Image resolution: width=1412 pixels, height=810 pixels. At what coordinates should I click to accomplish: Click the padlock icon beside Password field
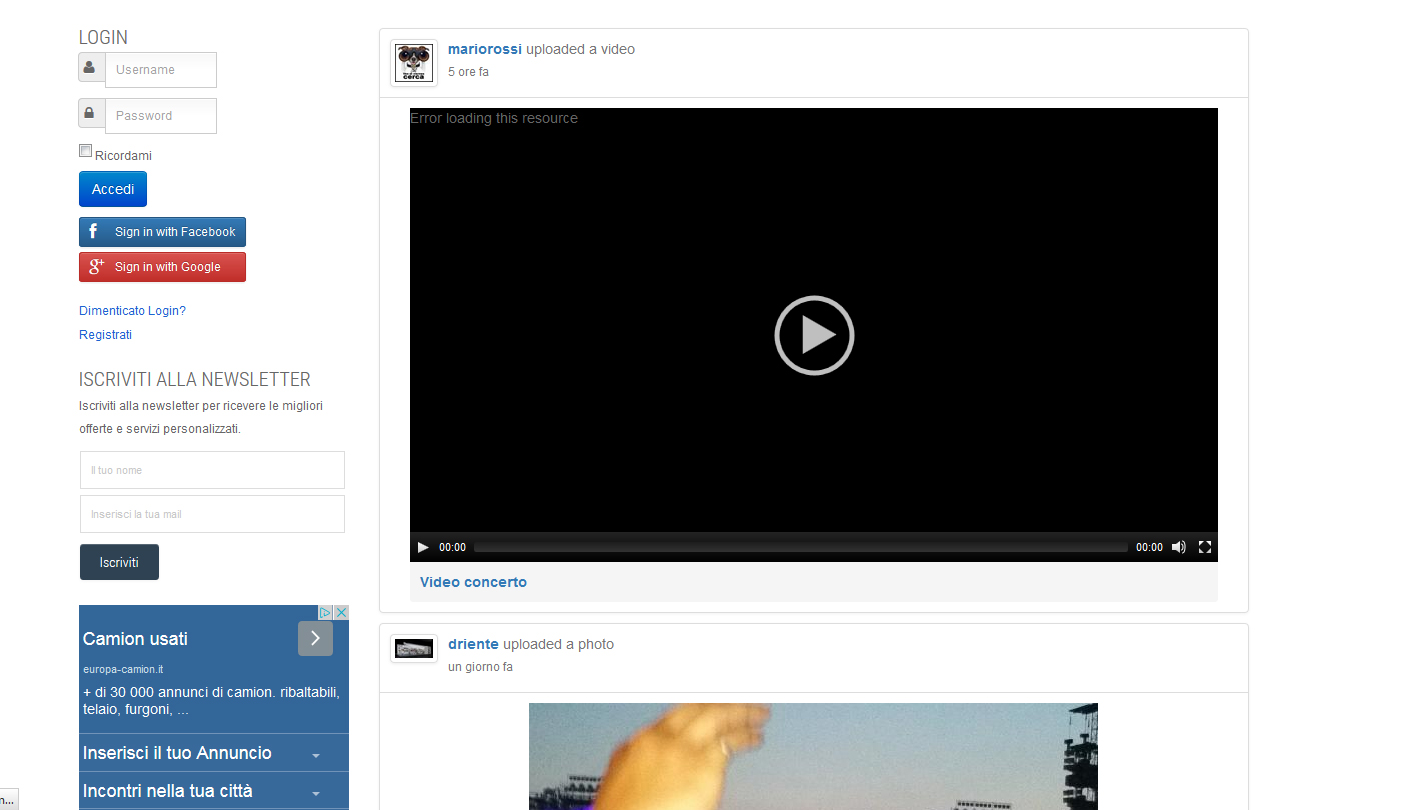coord(91,113)
